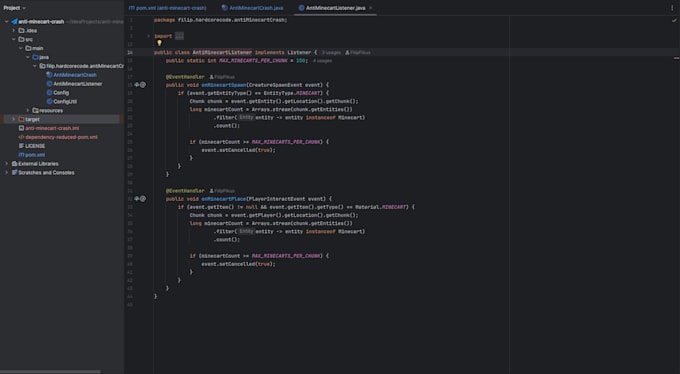Click the resources folder icon
The image size is (680, 374).
coord(35,110)
